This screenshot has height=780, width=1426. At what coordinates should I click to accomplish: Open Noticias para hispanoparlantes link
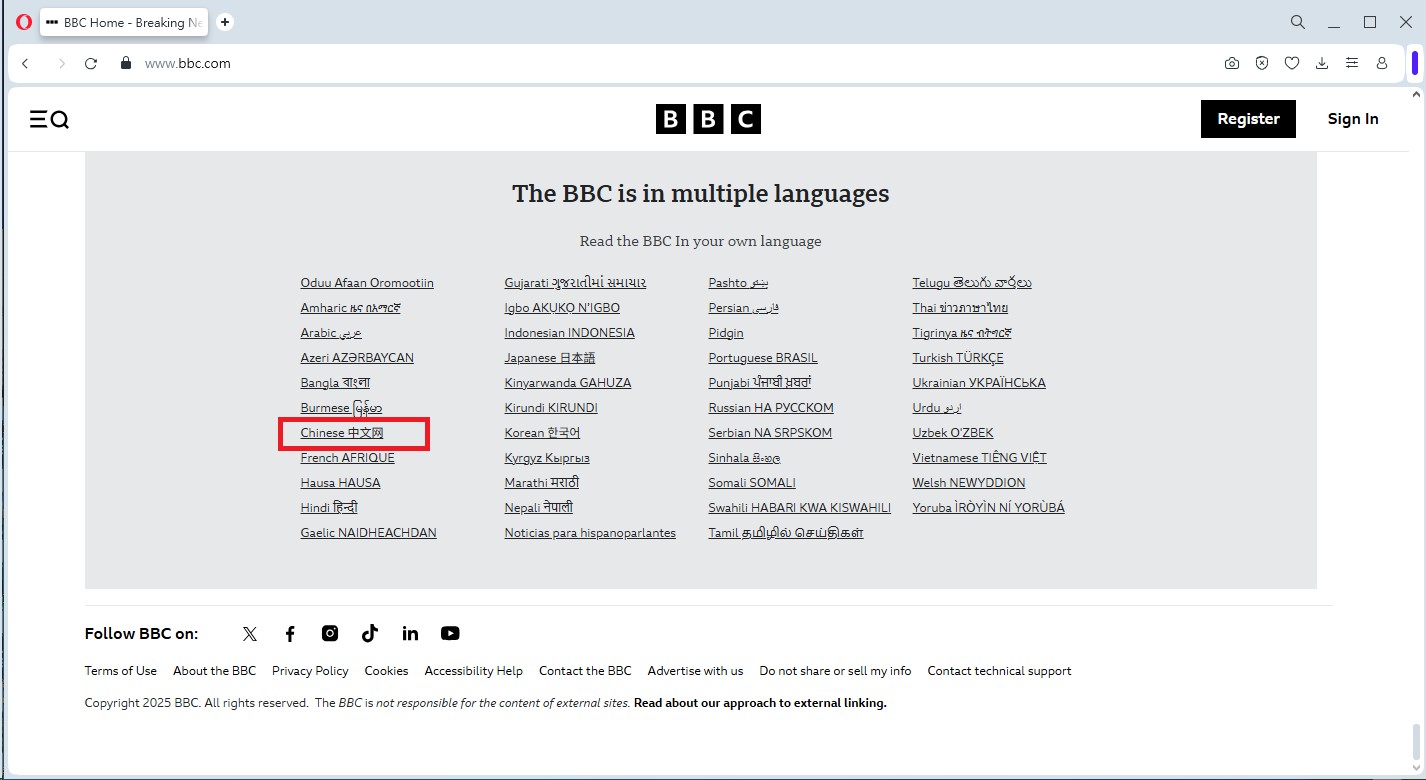click(x=590, y=533)
